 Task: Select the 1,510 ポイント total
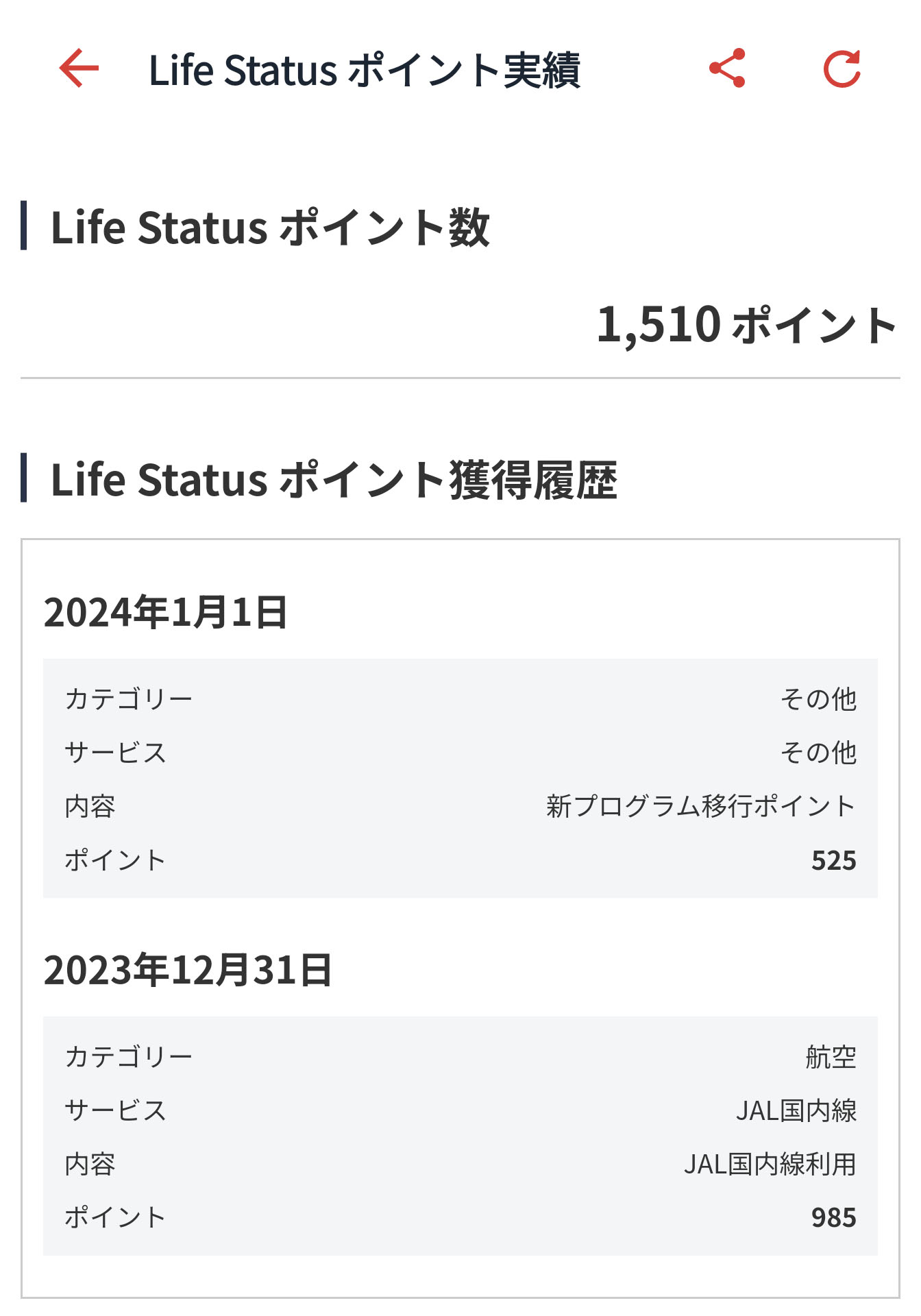746,325
